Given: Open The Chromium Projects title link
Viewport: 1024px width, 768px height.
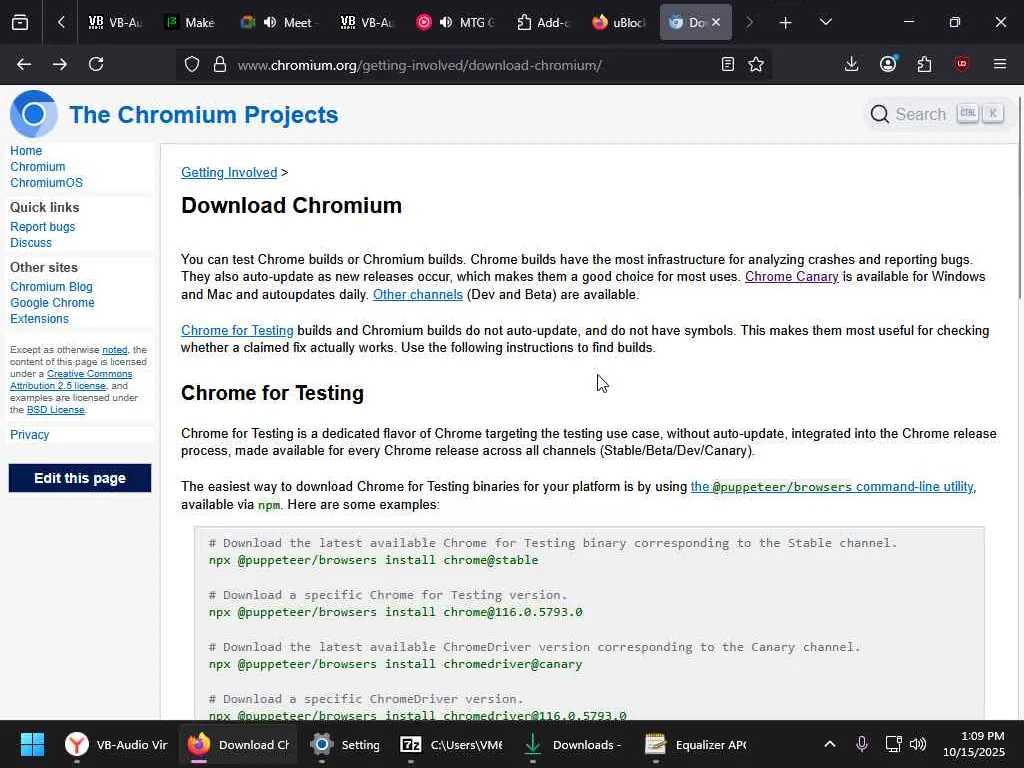Looking at the screenshot, I should (204, 114).
